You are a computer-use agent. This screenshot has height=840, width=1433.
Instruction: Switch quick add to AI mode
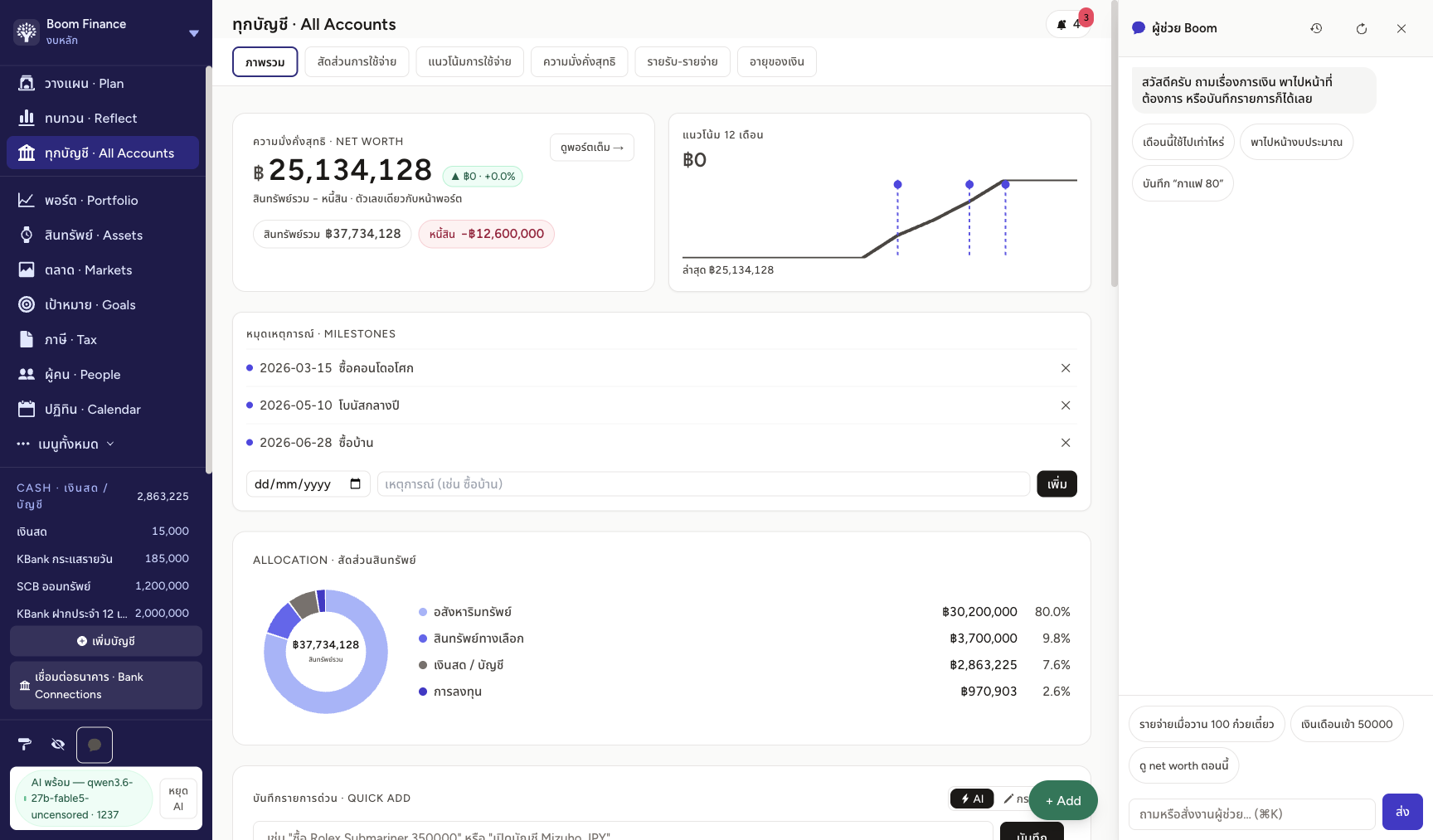[x=972, y=799]
